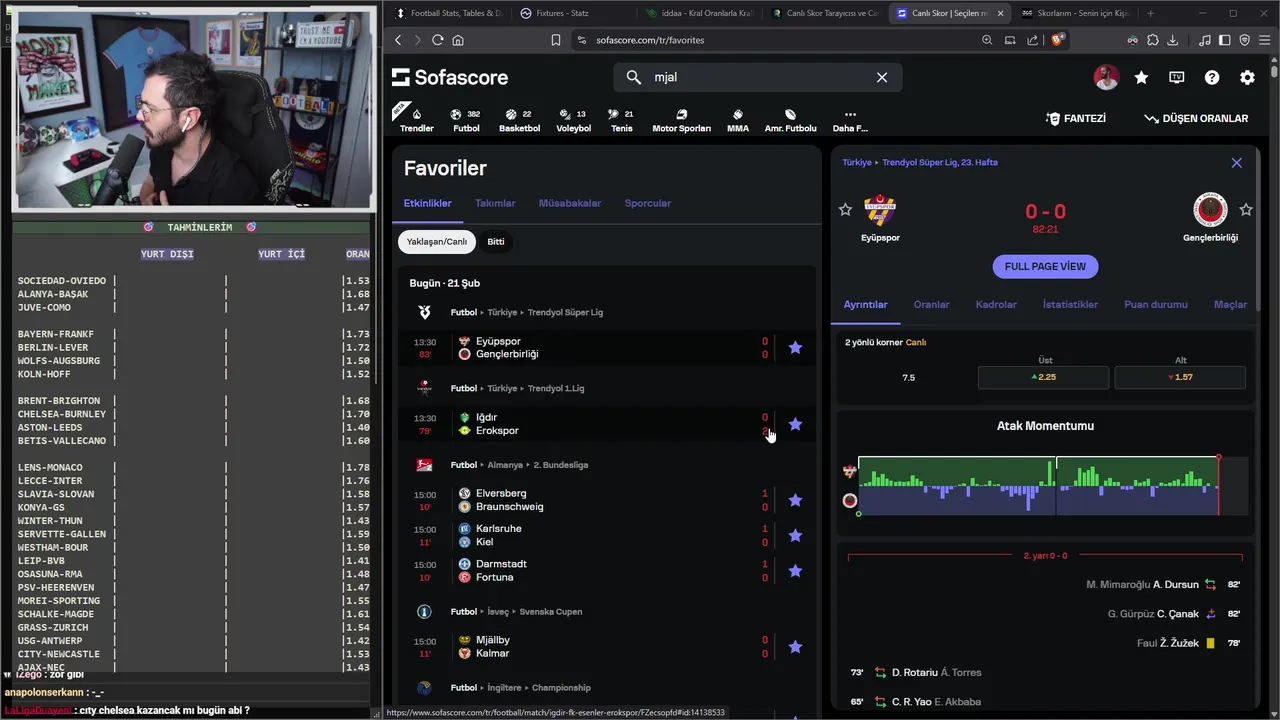Unfavorite the Karlsruhe–Kiel match star
Image resolution: width=1280 pixels, height=720 pixels.
[795, 535]
